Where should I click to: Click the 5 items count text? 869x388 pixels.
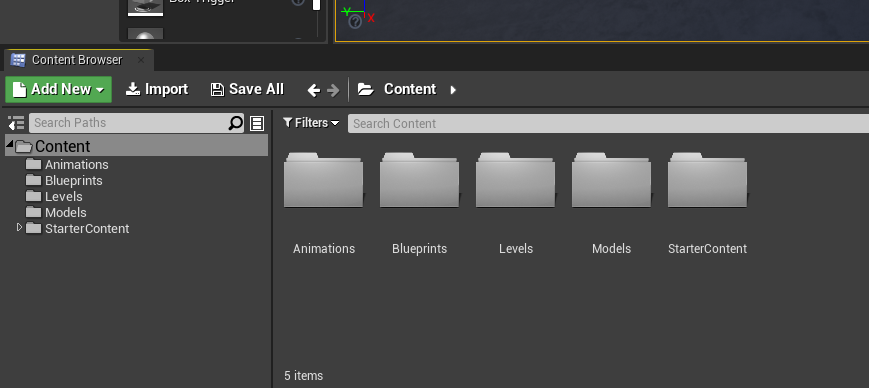click(304, 376)
